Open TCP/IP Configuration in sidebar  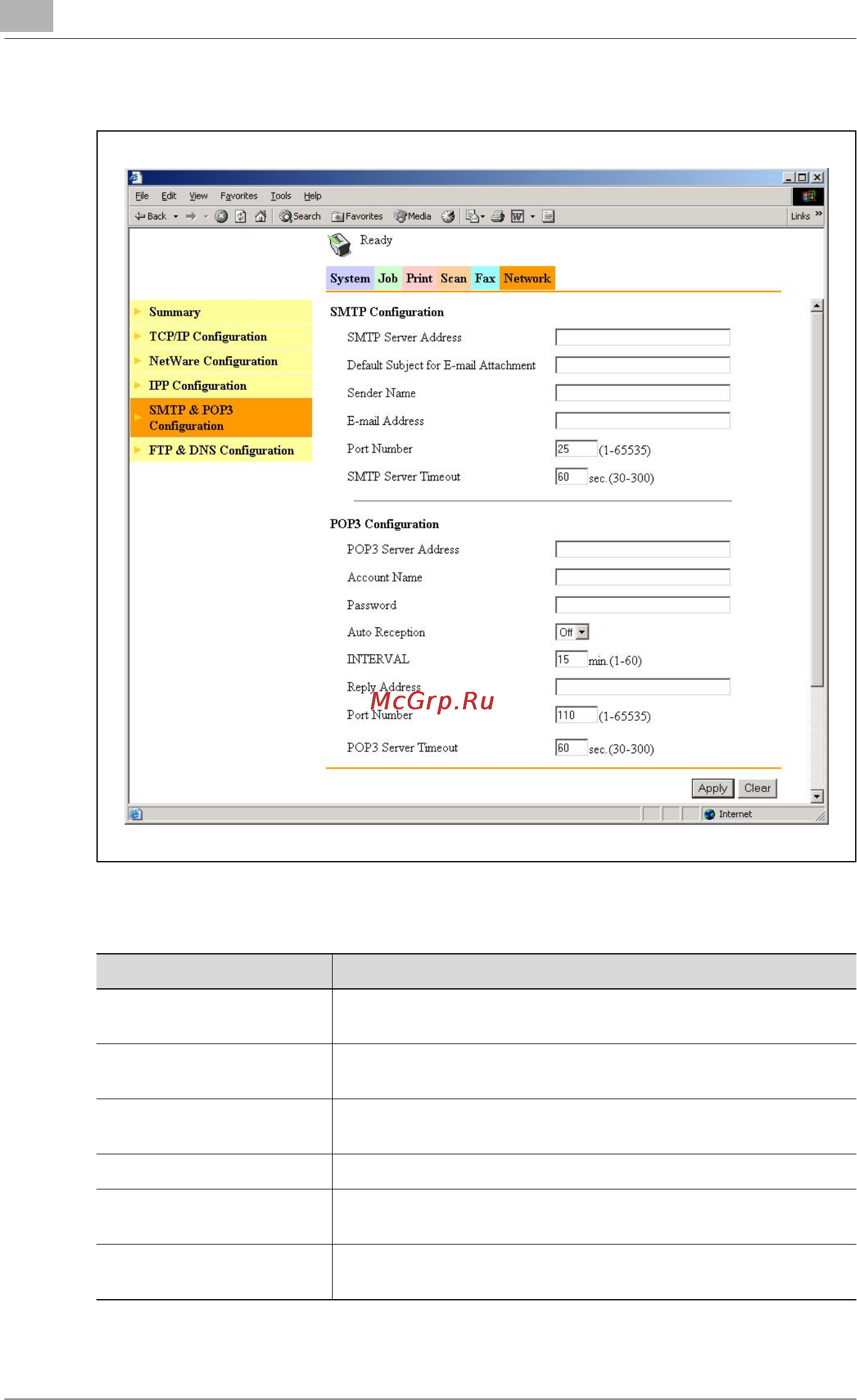click(x=221, y=337)
